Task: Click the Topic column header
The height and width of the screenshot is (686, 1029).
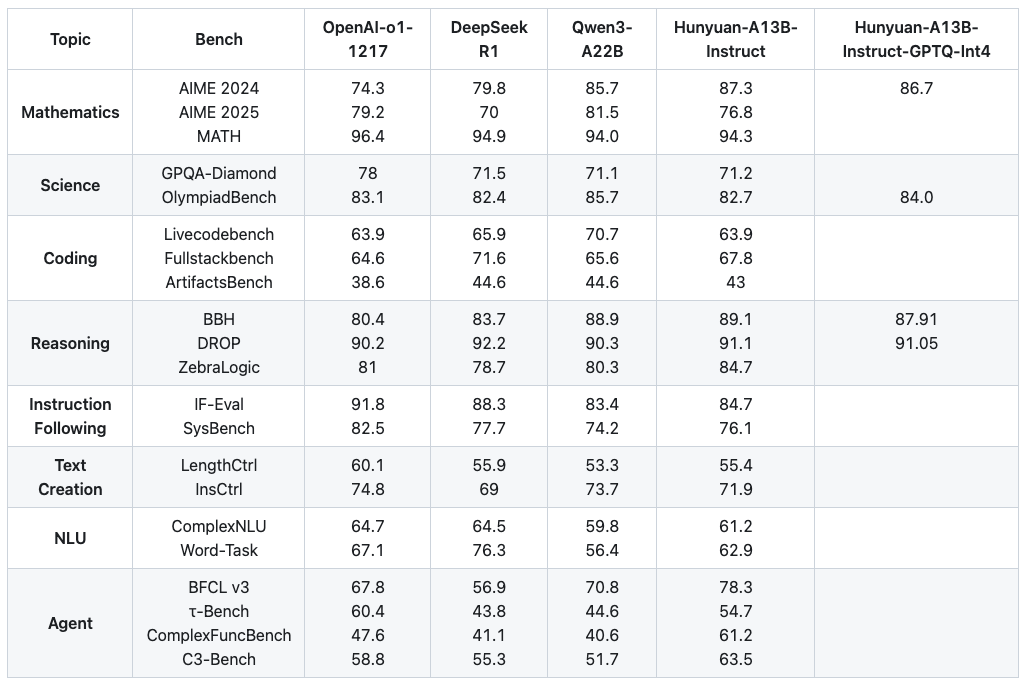Action: tap(70, 40)
